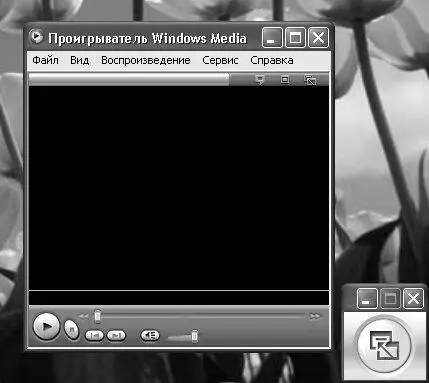This screenshot has width=429, height=383.
Task: Click the fast forward arrows icon
Action: pyautogui.click(x=315, y=316)
